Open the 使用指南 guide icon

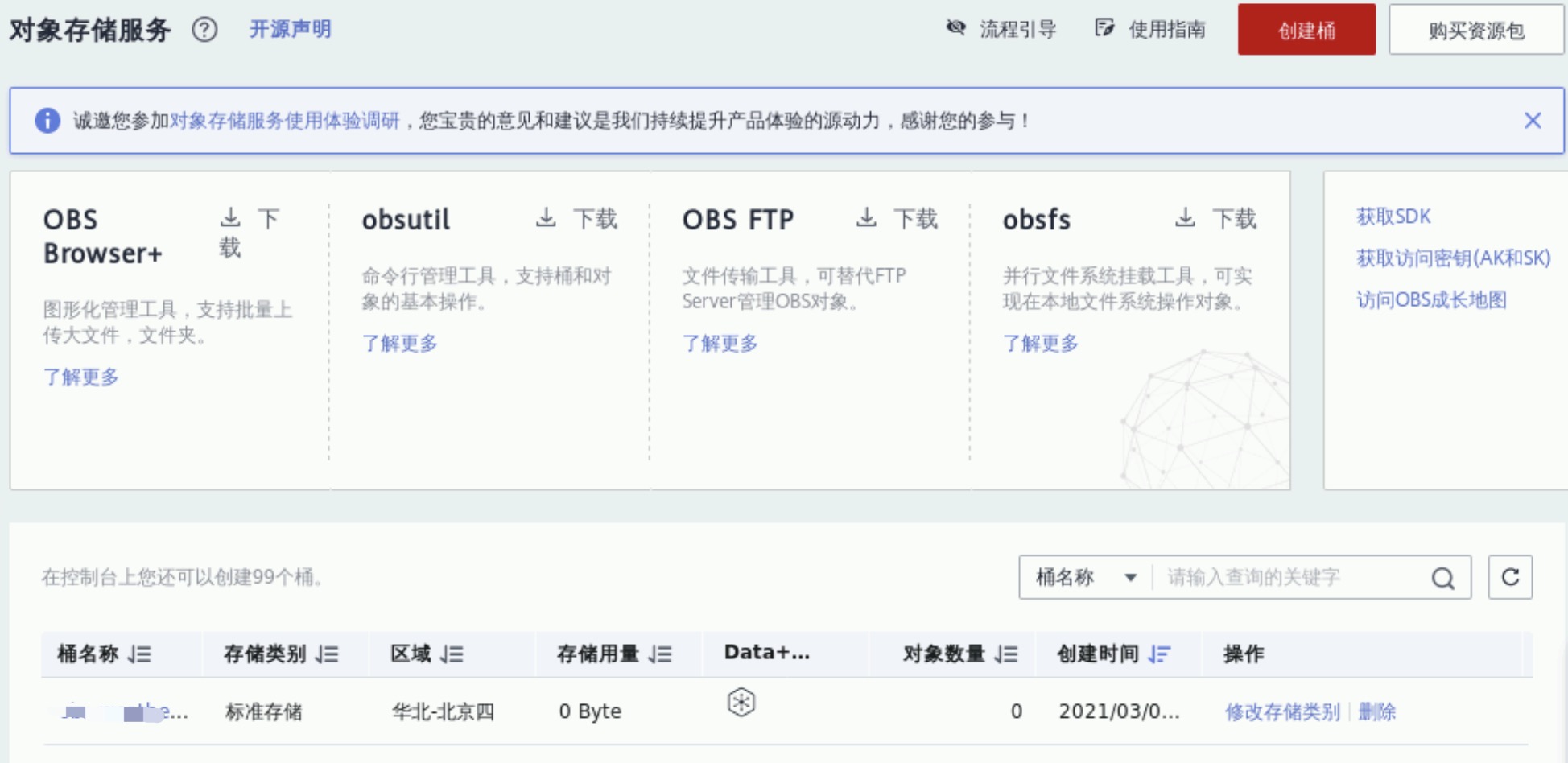pos(1104,28)
